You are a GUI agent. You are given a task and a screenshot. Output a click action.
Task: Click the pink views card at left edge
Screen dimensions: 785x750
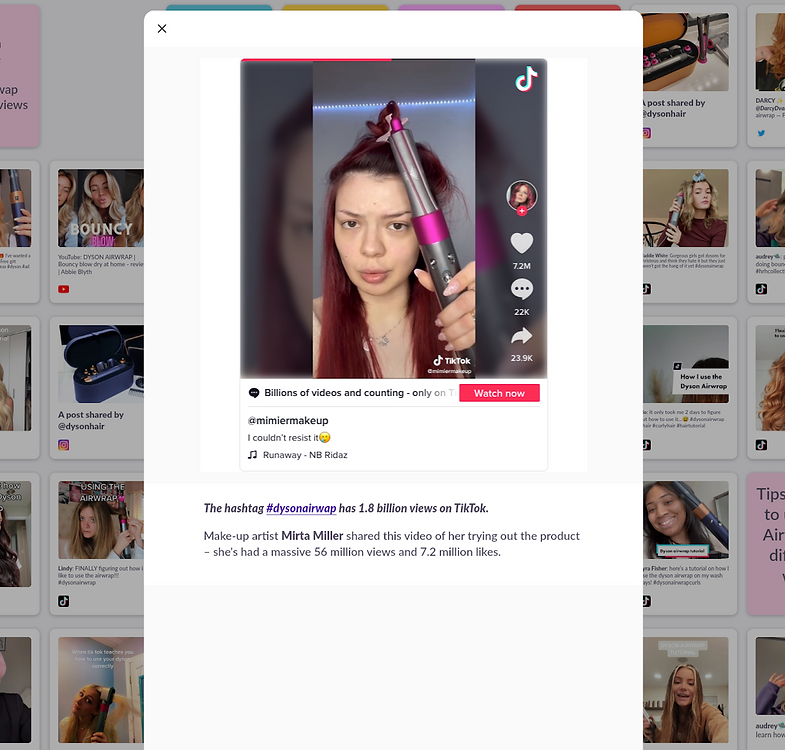20,76
